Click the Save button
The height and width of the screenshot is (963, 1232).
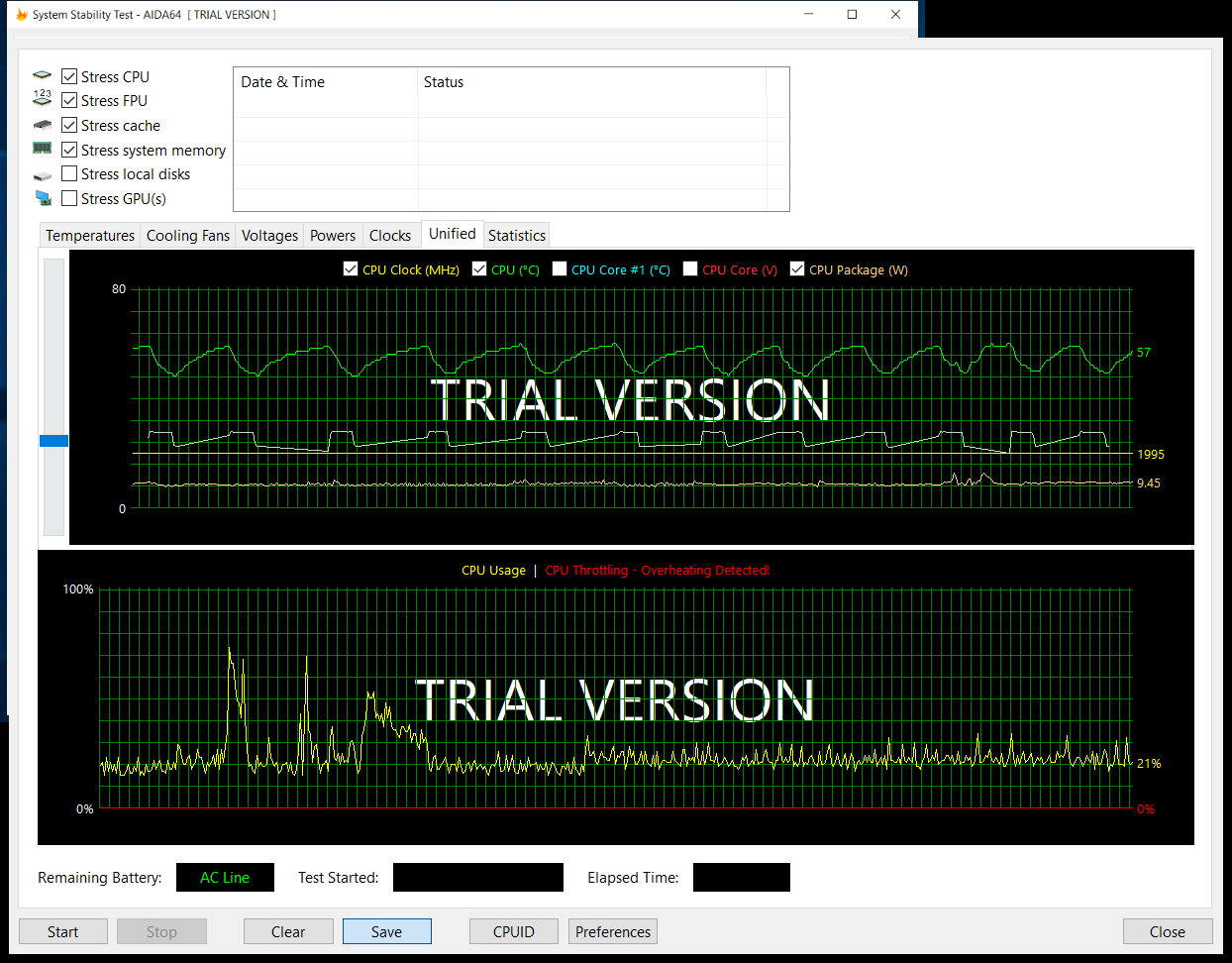click(x=386, y=931)
